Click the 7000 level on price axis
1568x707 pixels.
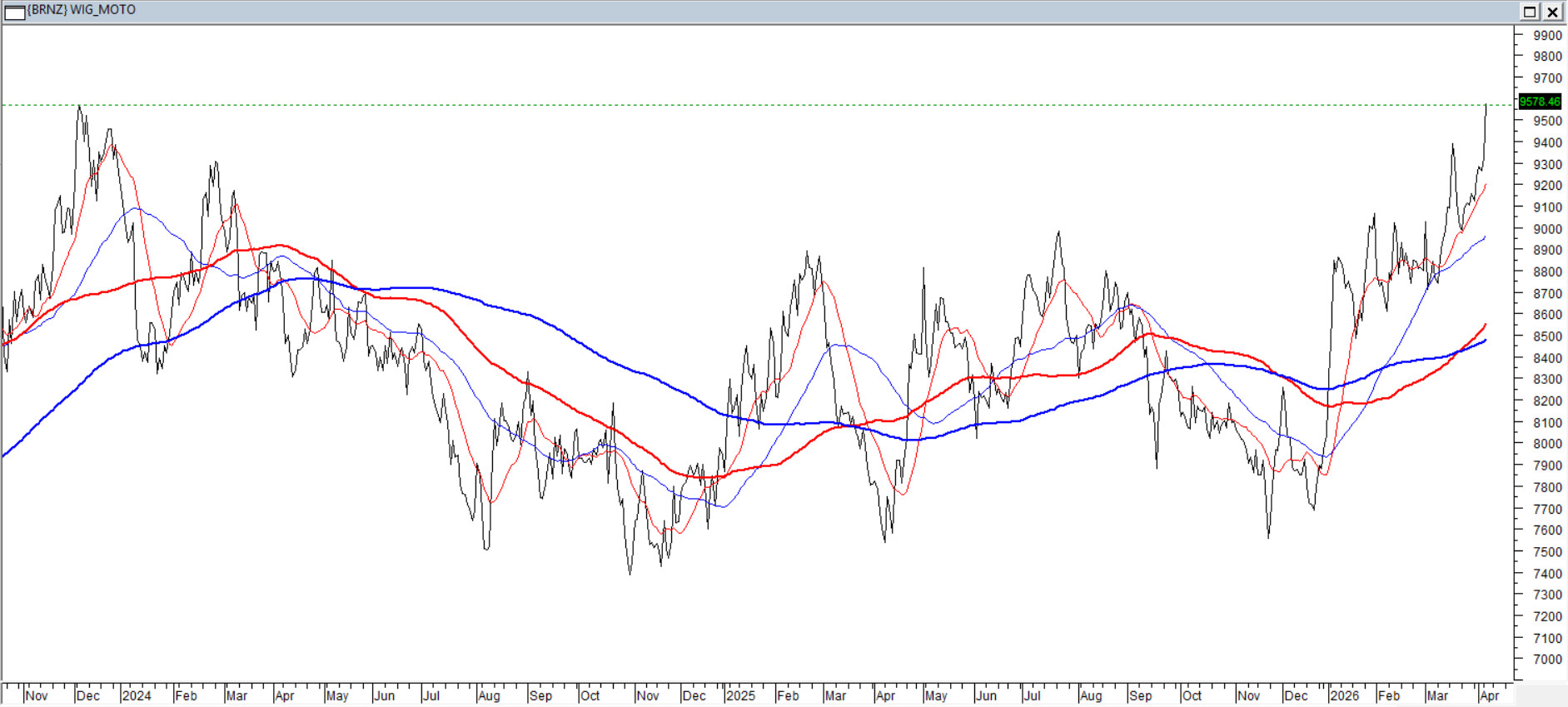[x=1547, y=660]
